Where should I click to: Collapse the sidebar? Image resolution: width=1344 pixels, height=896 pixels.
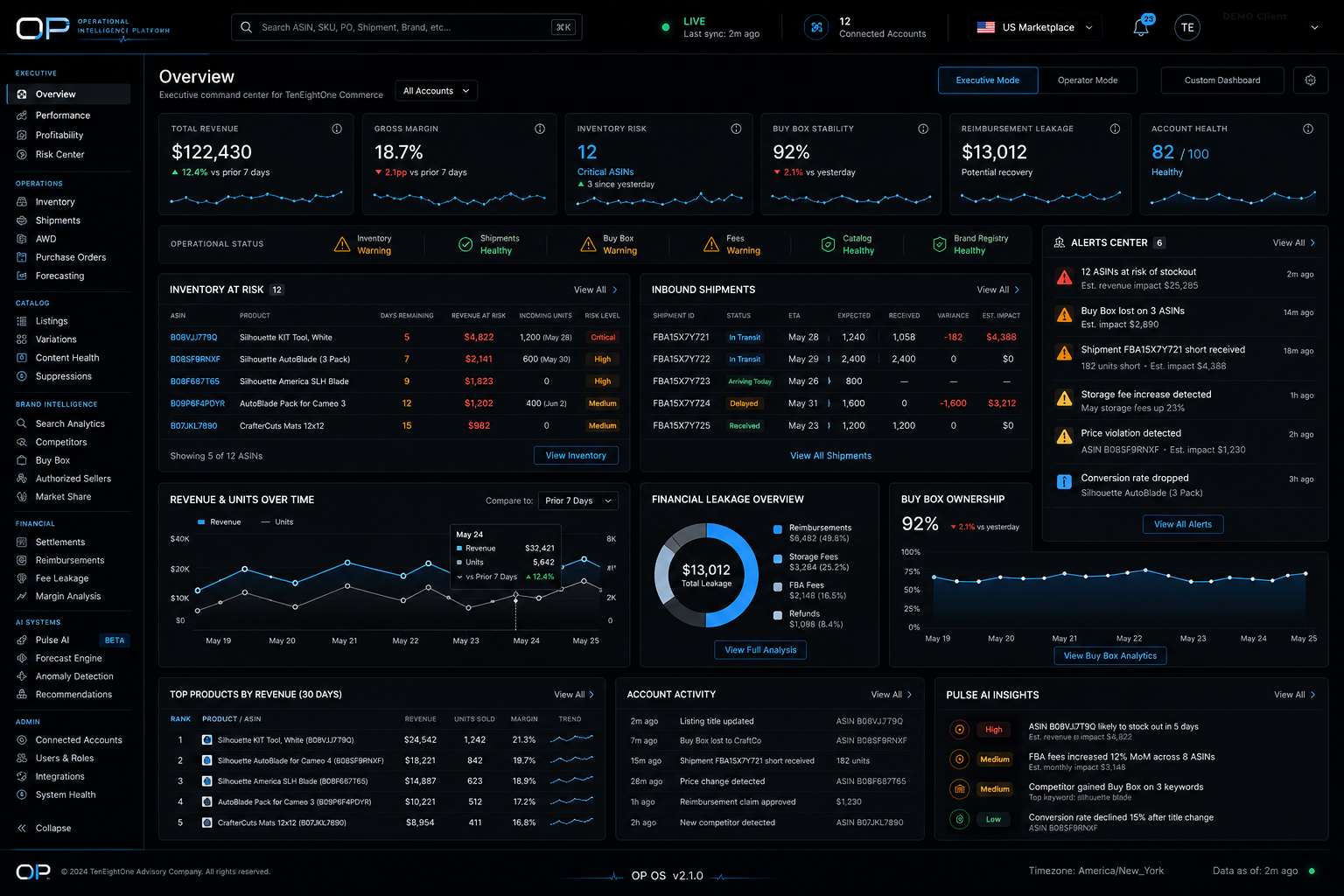coord(44,828)
